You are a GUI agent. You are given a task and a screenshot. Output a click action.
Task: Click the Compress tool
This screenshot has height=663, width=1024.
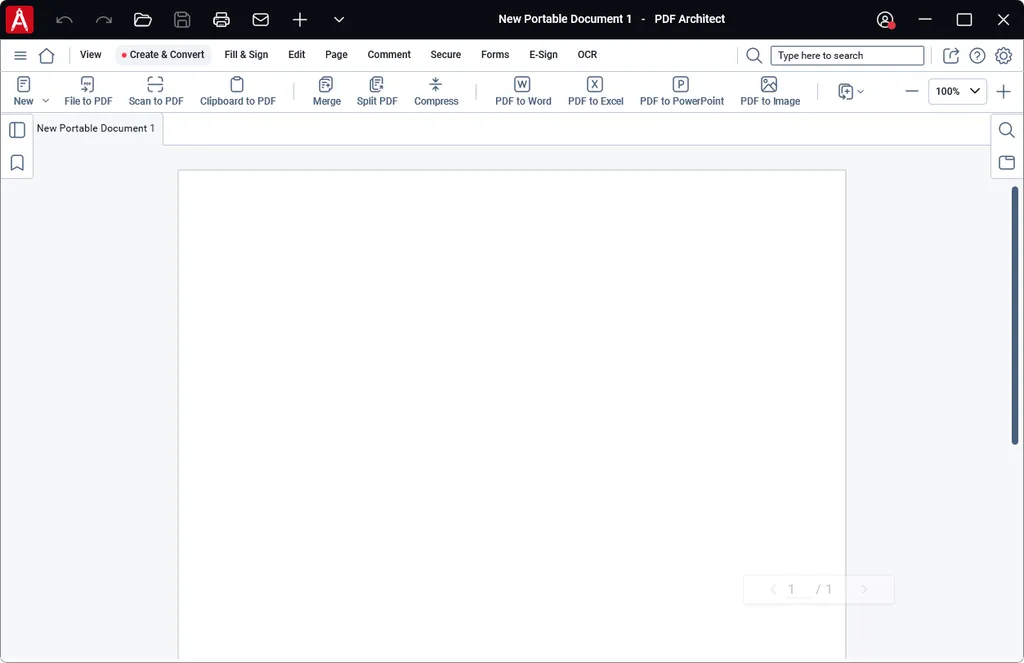[436, 91]
